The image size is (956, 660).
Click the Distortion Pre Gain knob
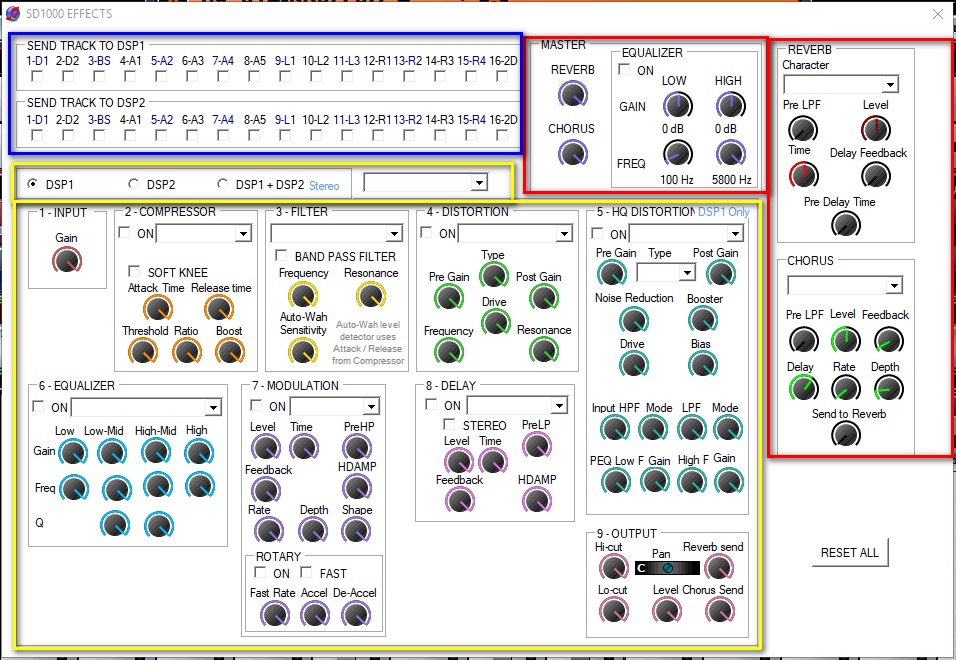[449, 298]
